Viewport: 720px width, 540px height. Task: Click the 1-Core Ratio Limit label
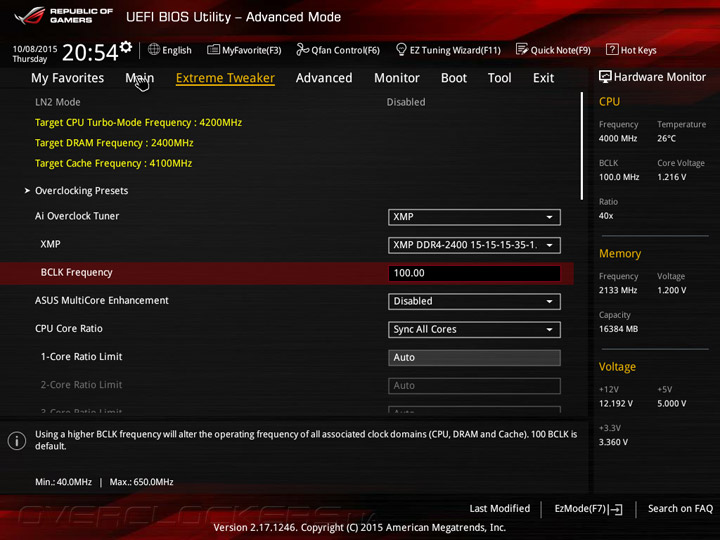[x=81, y=356]
